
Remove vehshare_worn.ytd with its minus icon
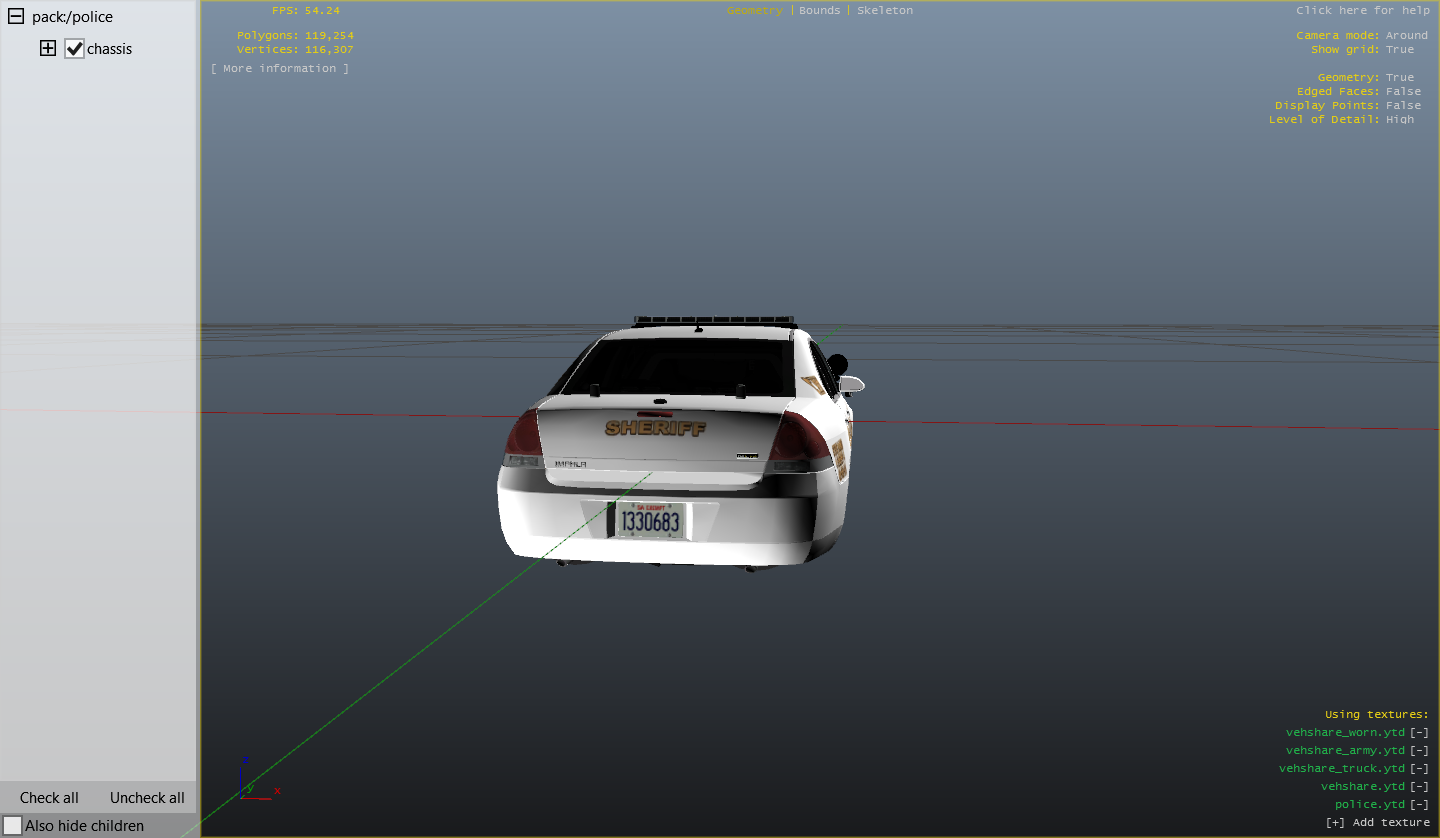click(x=1419, y=732)
